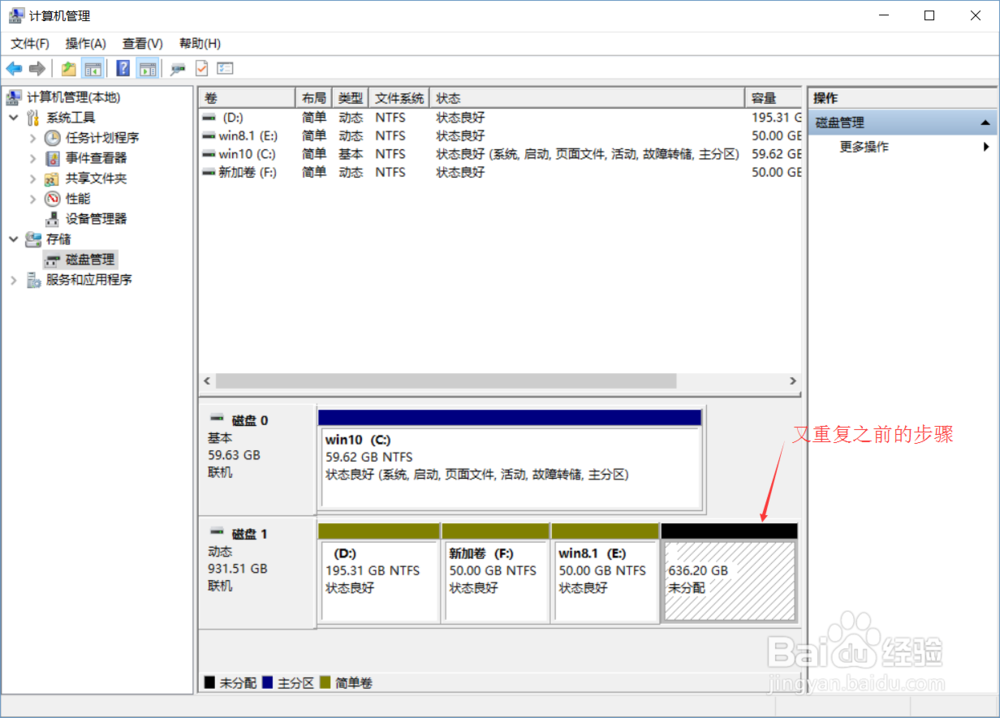Sort by the 类型 column header
The height and width of the screenshot is (718, 1000).
[350, 98]
